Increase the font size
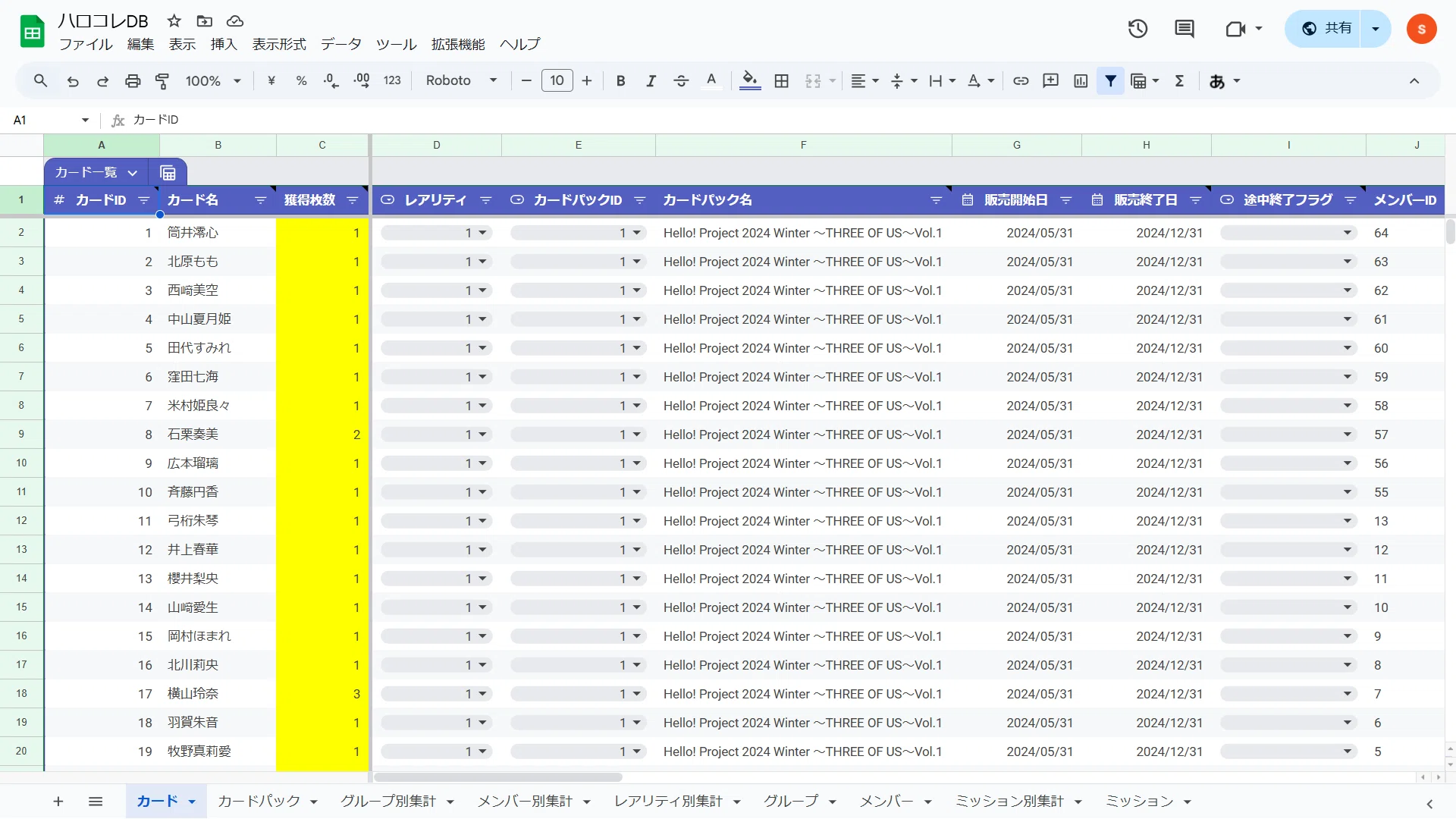 [x=587, y=80]
